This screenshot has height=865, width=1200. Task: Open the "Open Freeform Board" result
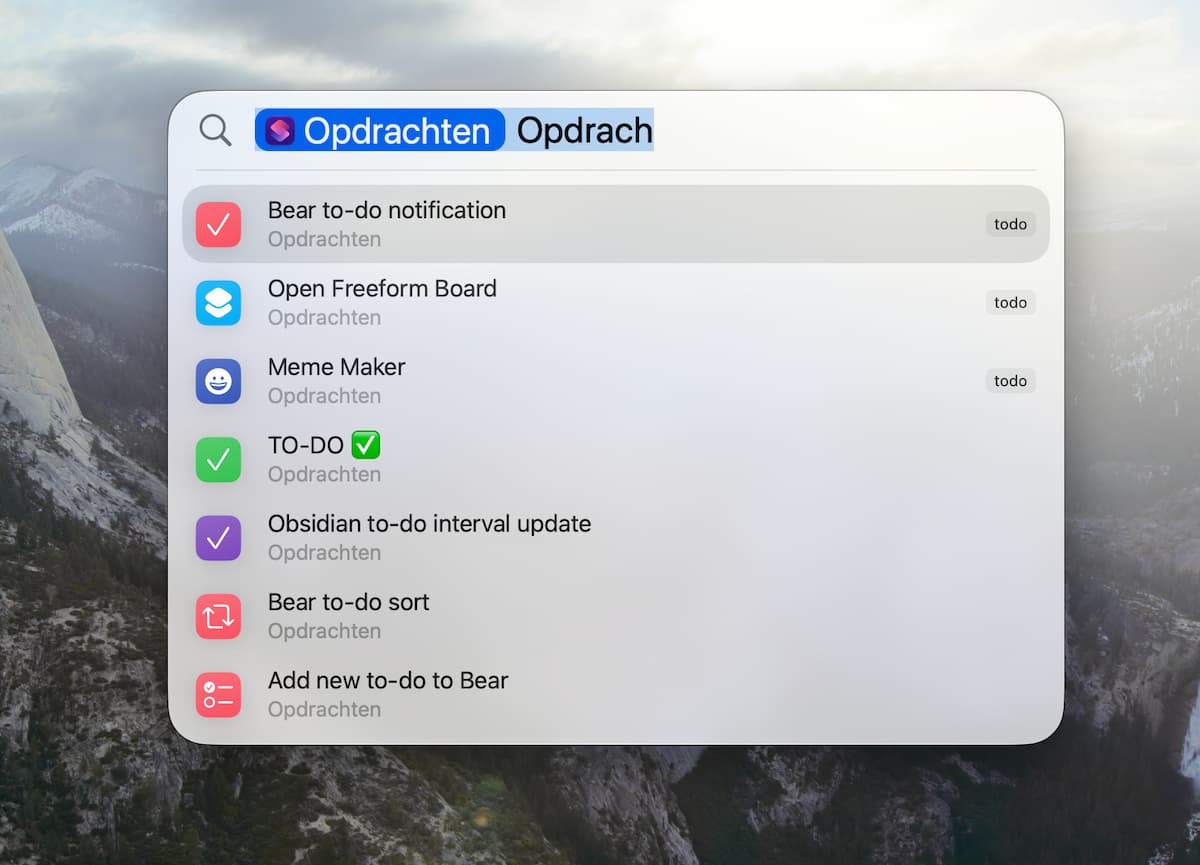pyautogui.click(x=616, y=303)
